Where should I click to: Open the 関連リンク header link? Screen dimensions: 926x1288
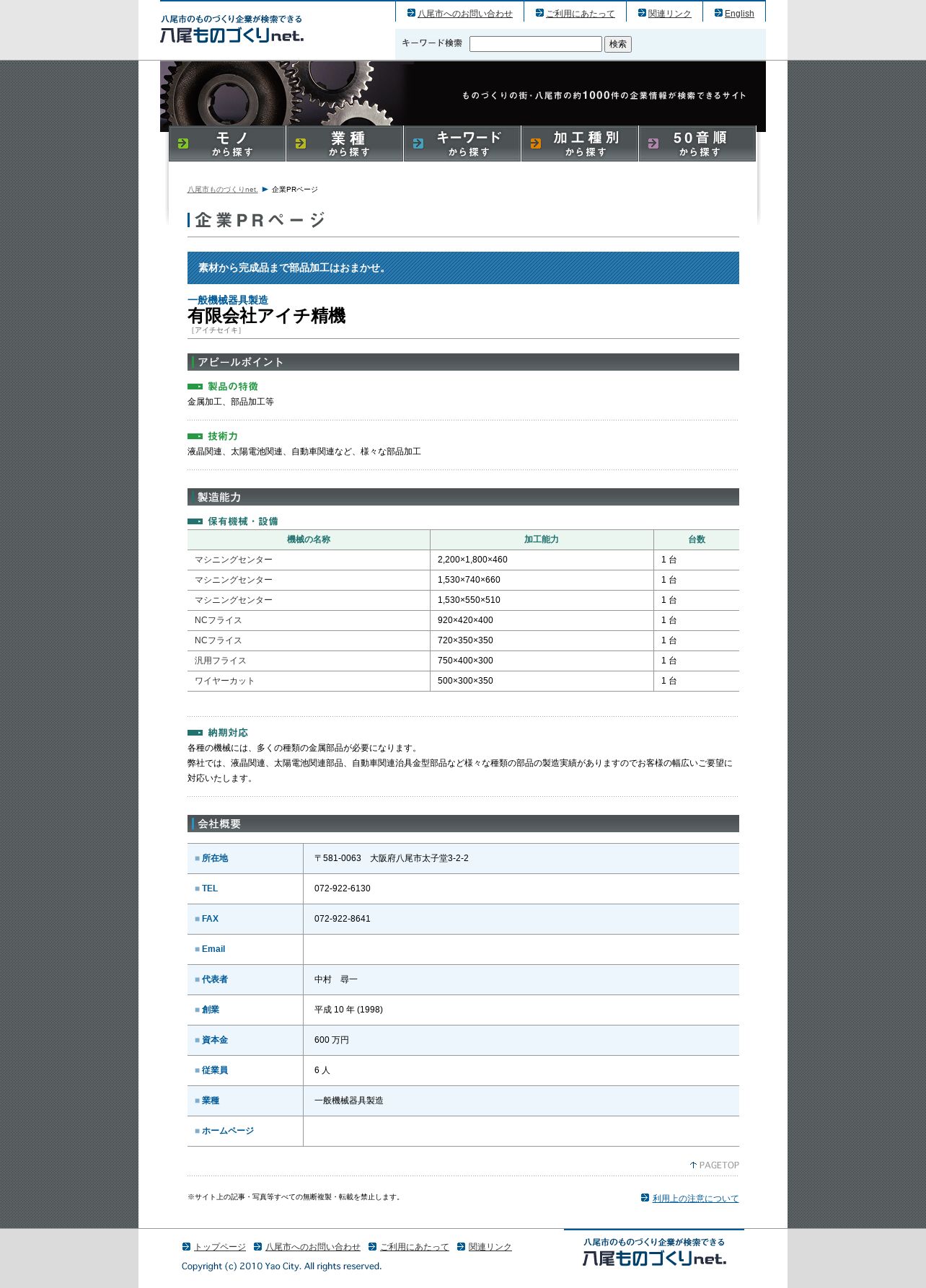point(669,14)
